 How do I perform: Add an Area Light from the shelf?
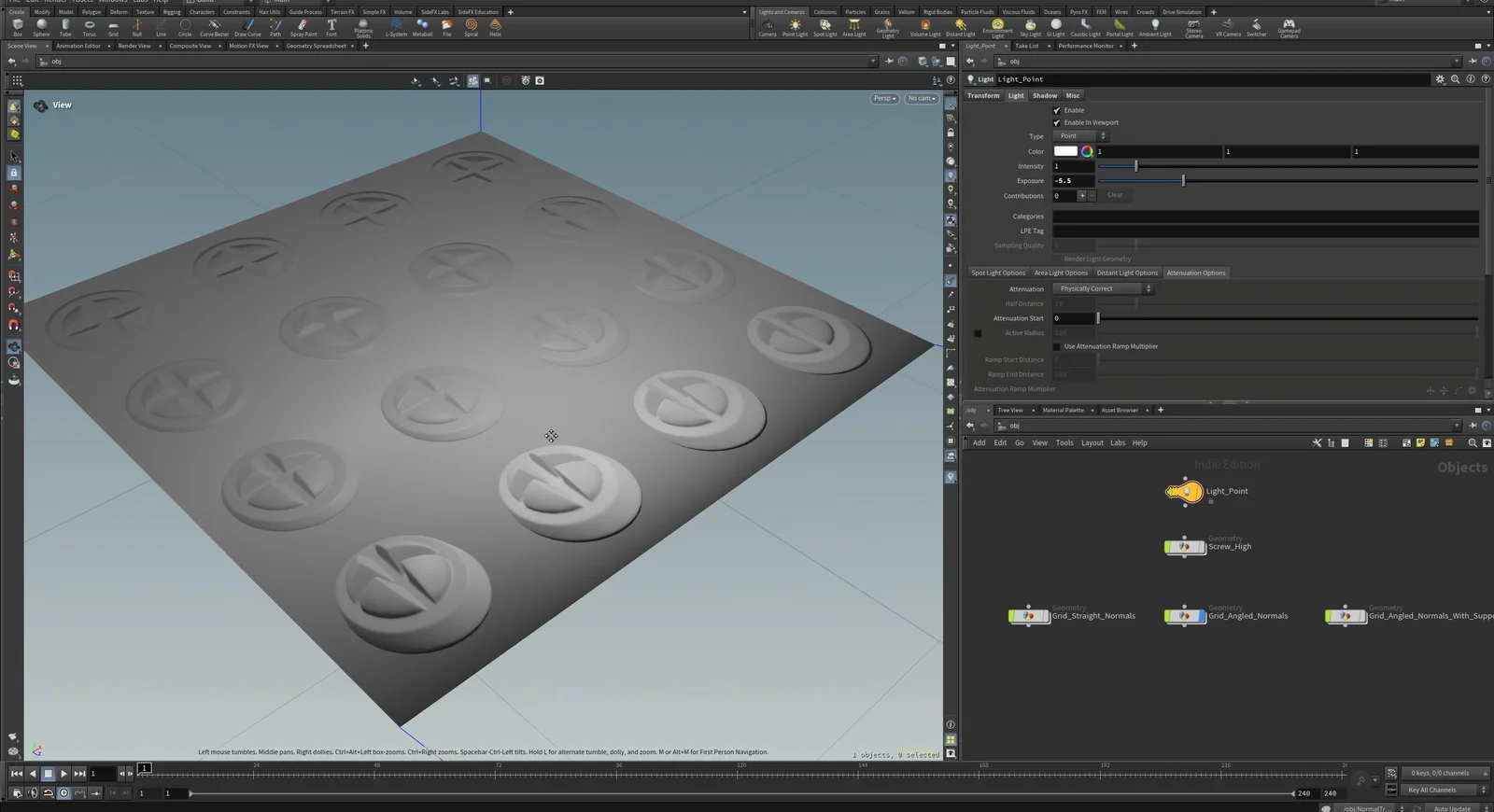853,28
